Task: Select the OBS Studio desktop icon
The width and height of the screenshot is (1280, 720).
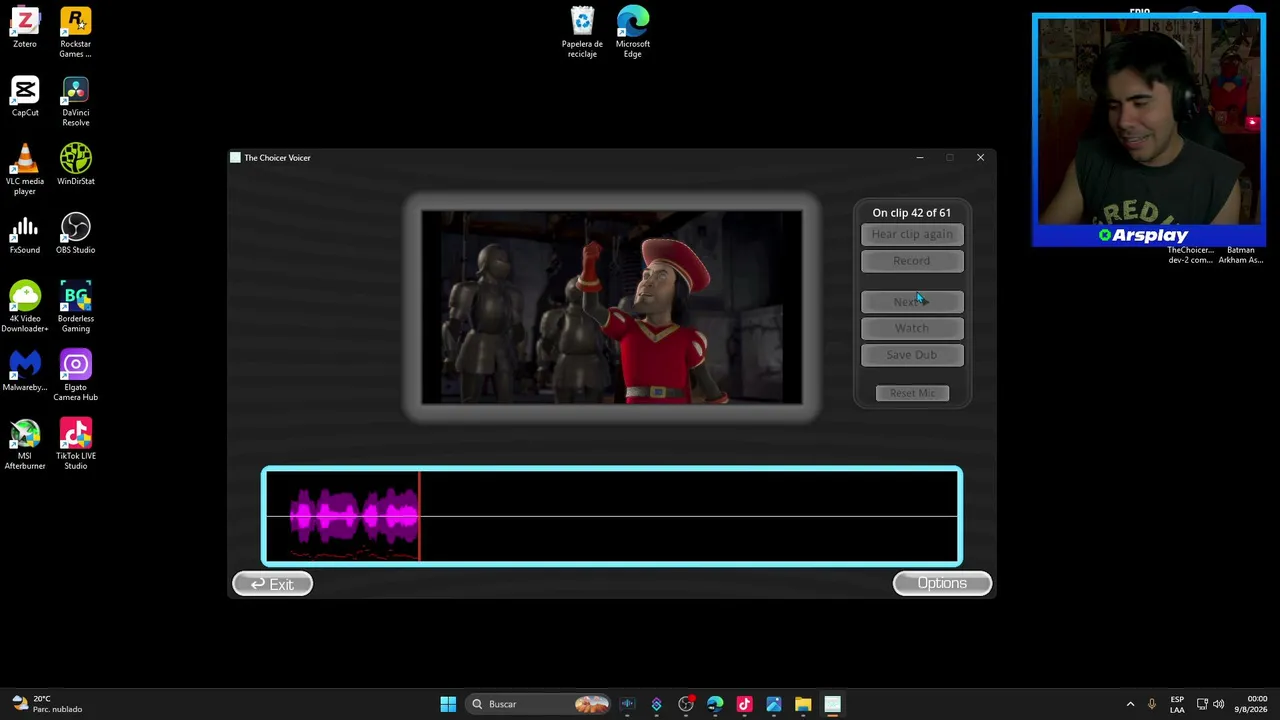Action: [75, 234]
